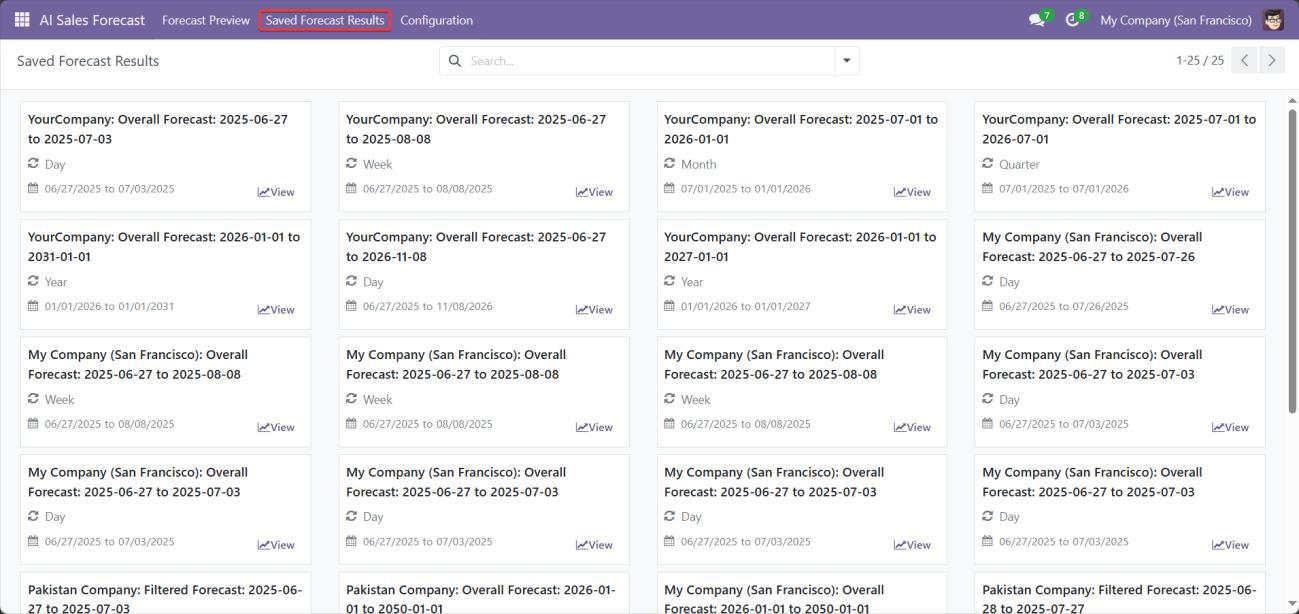View the My Company forecast to 2025-07-26
The width and height of the screenshot is (1299, 614).
tap(1230, 310)
